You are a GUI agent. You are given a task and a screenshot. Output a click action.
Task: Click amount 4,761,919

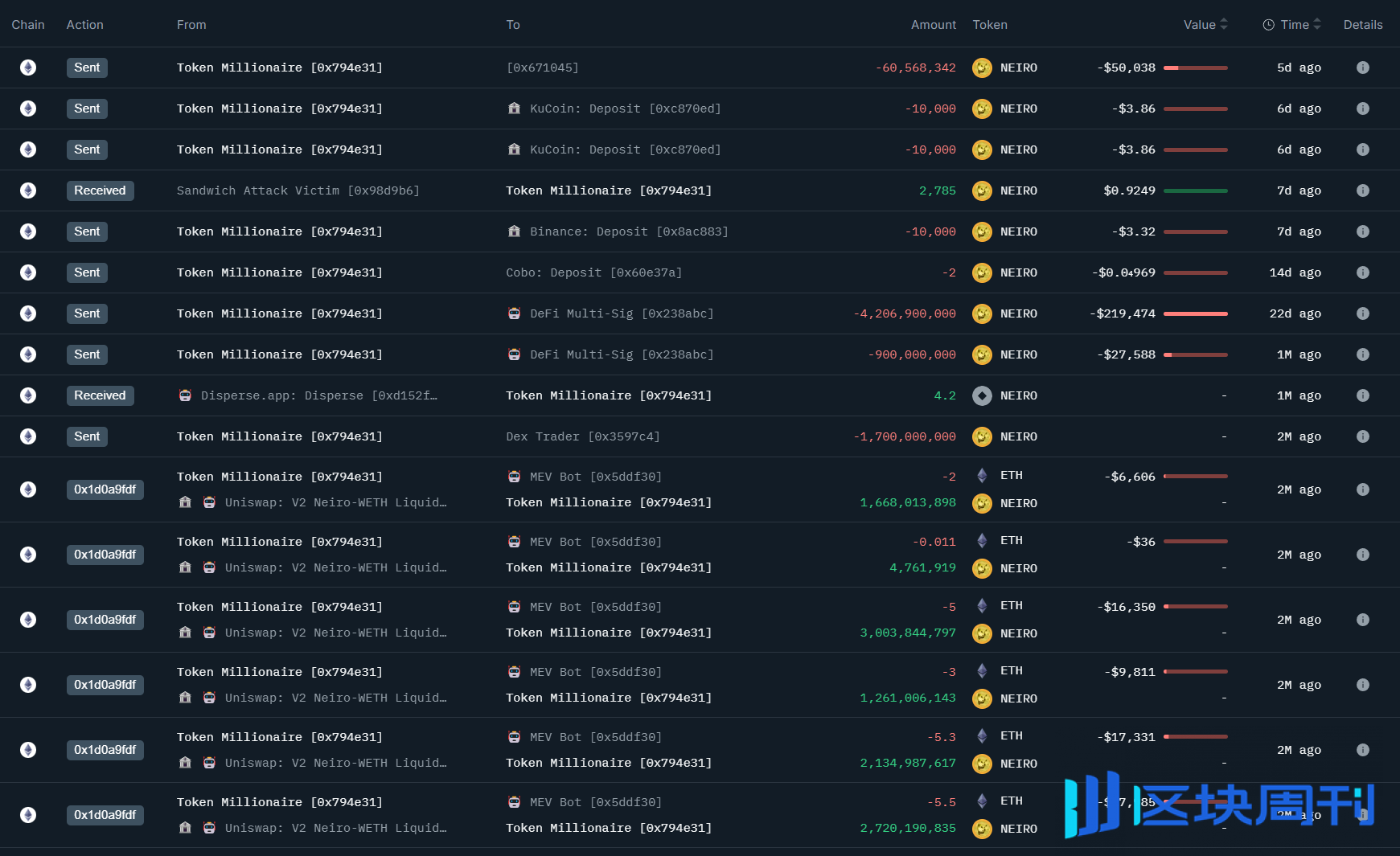click(x=922, y=567)
